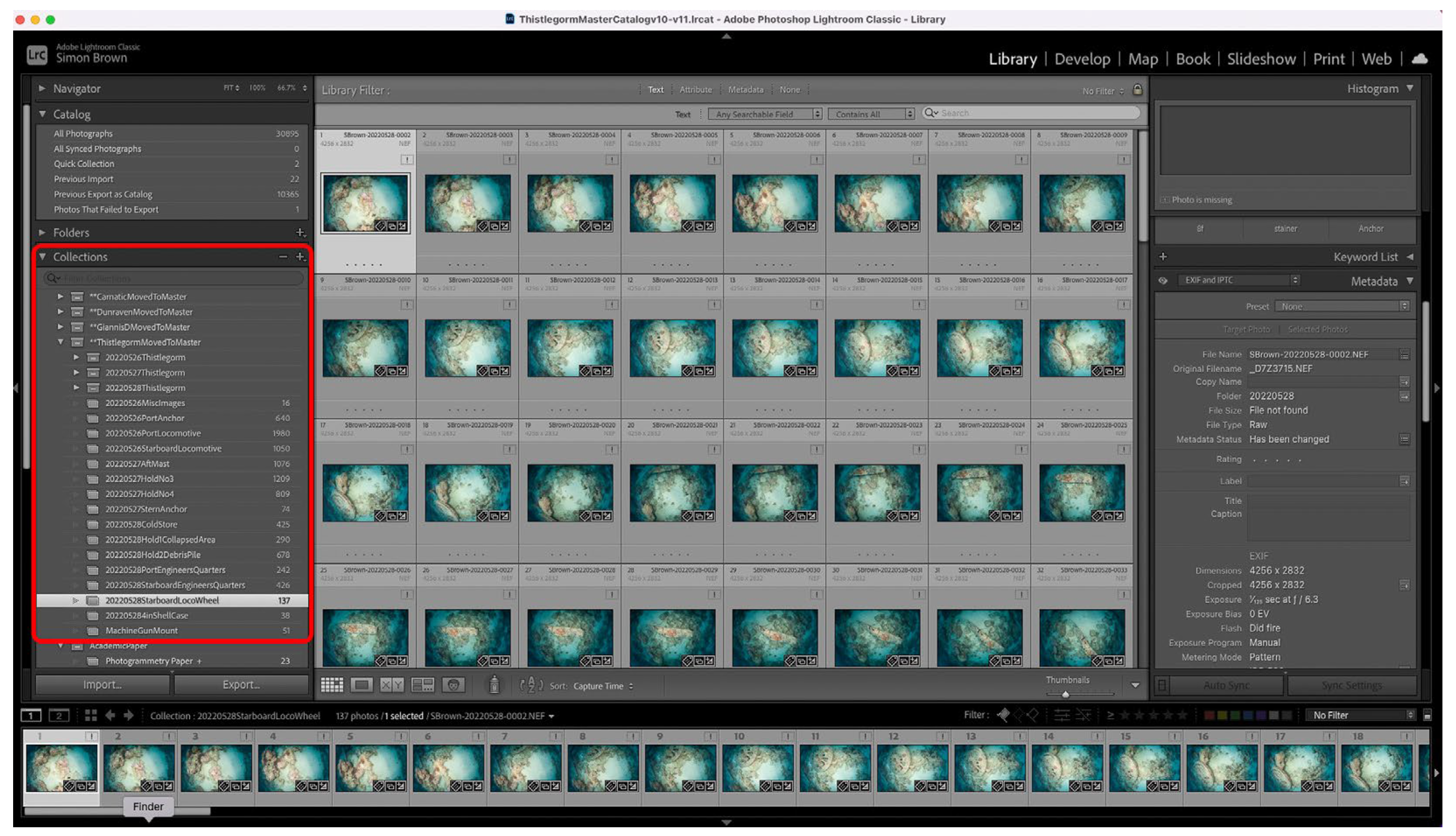Screen dimensions: 1456x836
Task: Toggle the Auto Sync switch
Action: [1162, 685]
